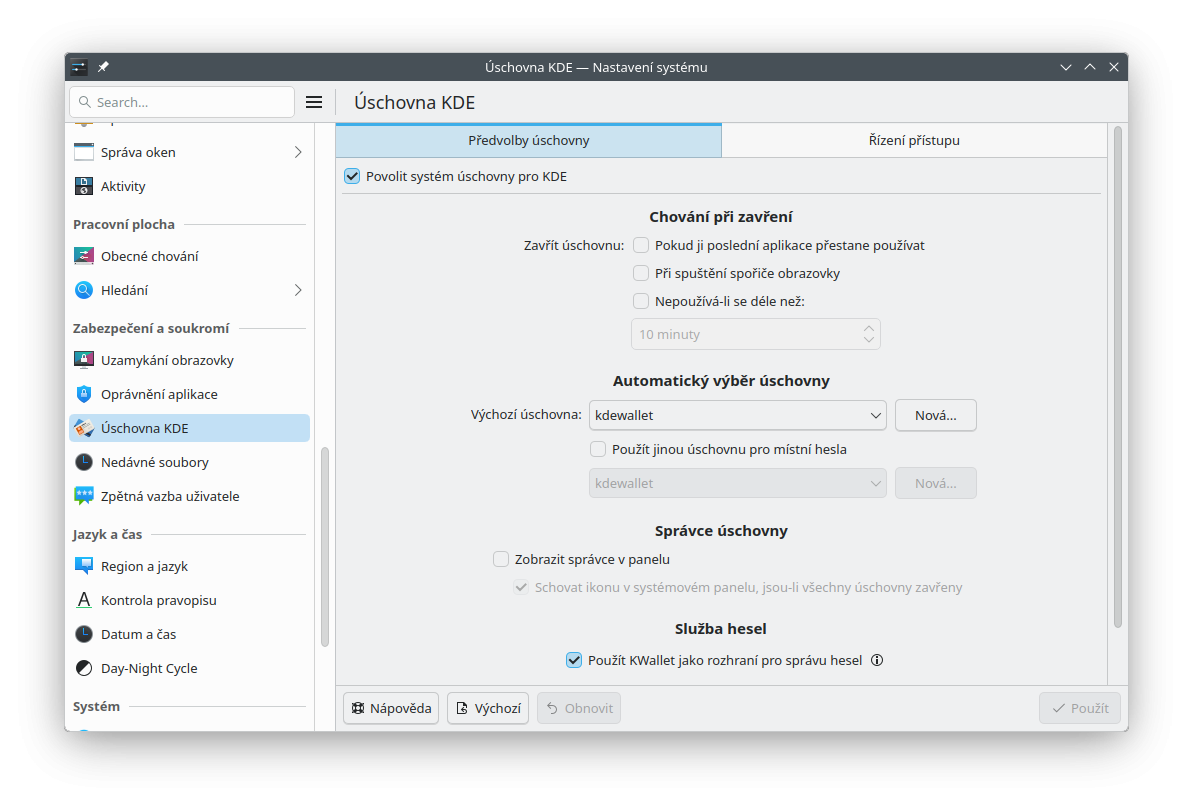Click the Uzamykání obrazovky sidebar icon

(84, 360)
